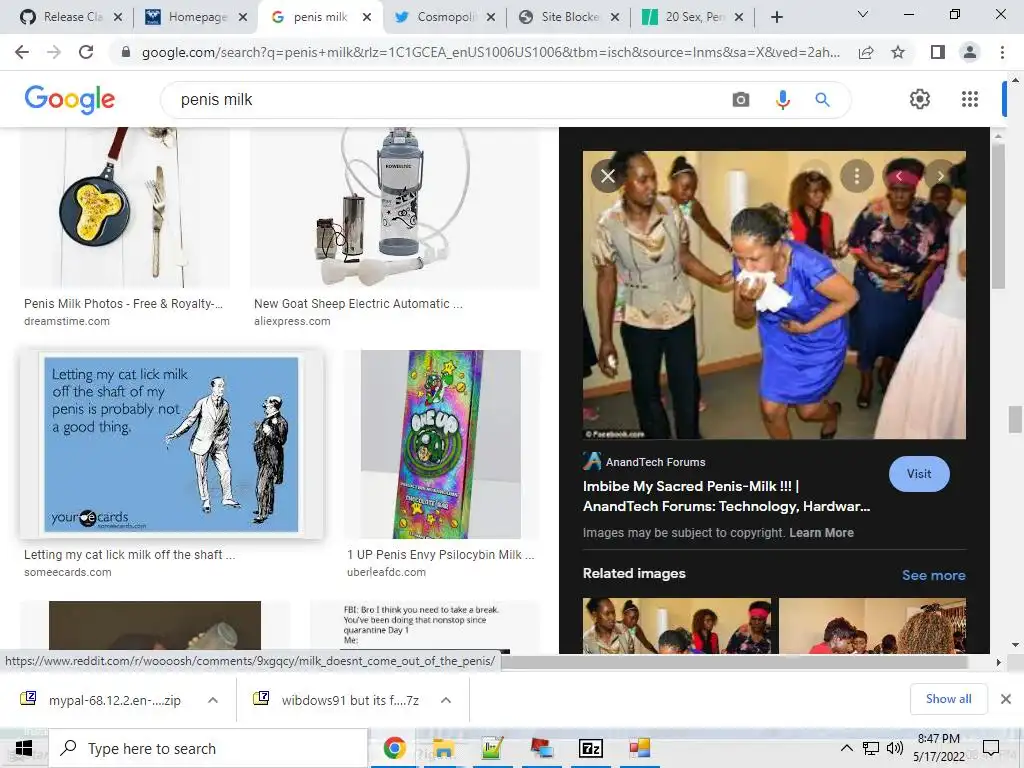Open the network icon in system tray

871,748
